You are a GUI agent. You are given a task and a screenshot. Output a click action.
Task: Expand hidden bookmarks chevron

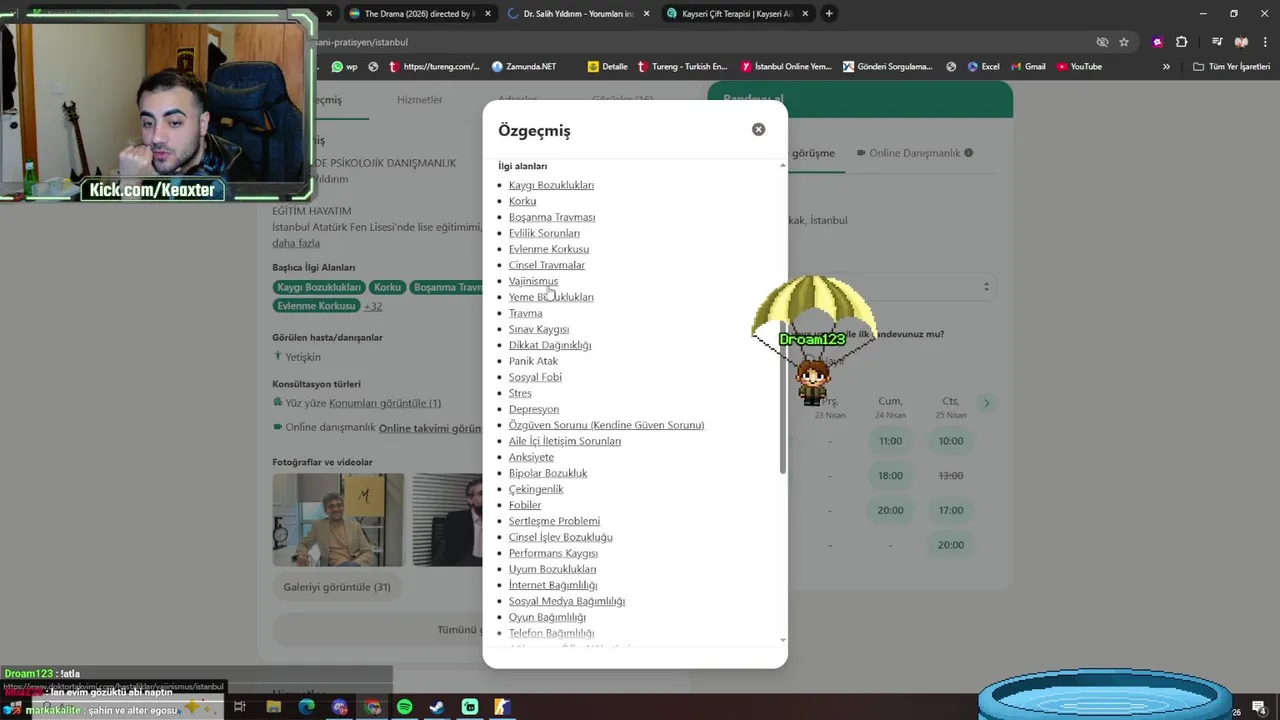point(1166,67)
